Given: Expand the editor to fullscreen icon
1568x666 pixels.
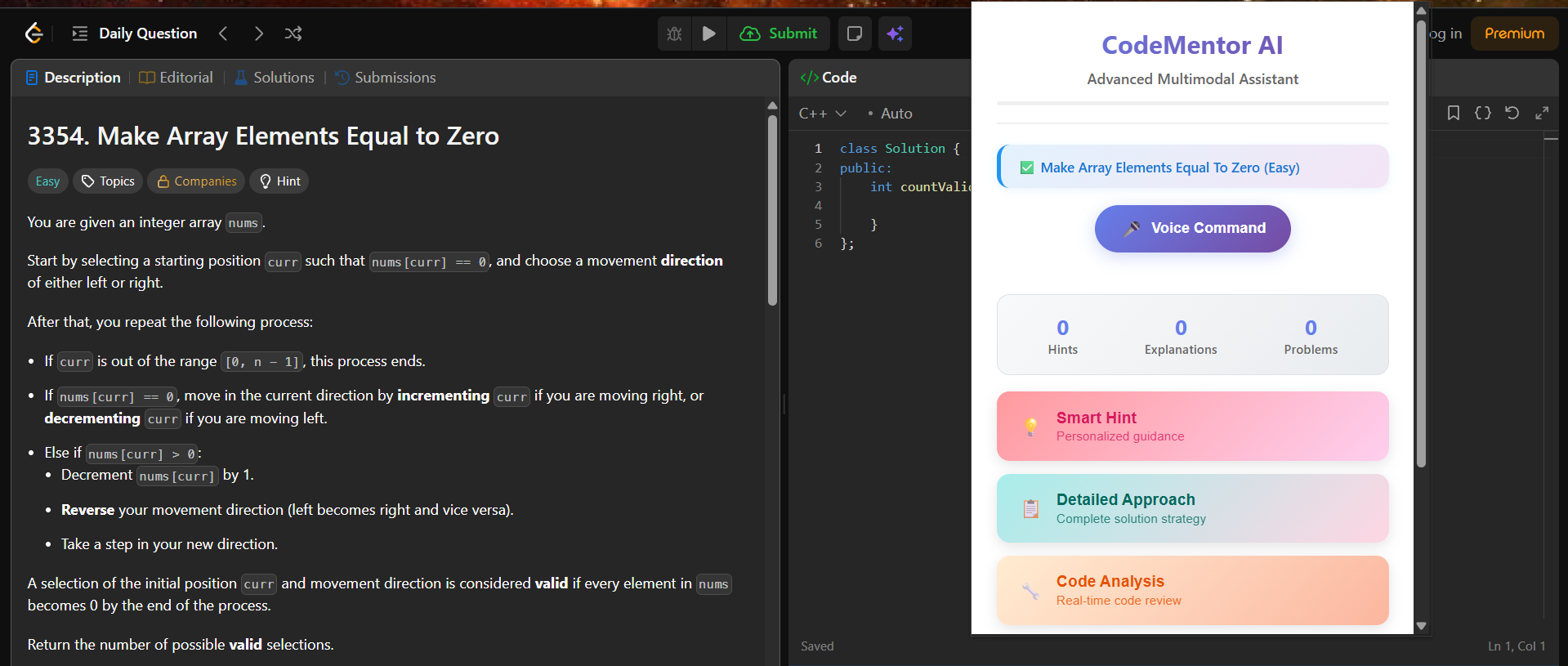Looking at the screenshot, I should point(1542,113).
